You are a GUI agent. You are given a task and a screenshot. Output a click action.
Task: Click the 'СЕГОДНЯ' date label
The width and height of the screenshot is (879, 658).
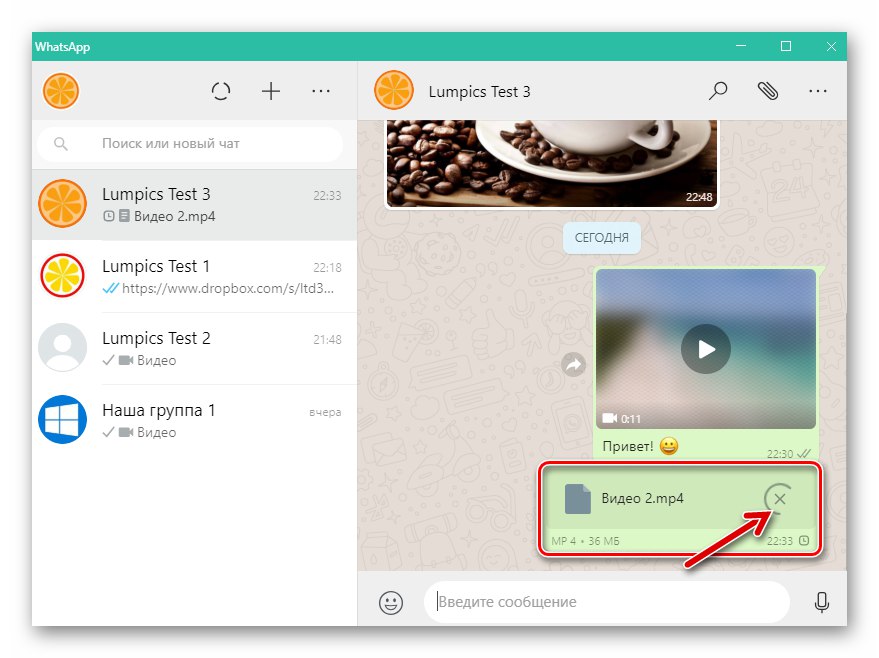(602, 238)
